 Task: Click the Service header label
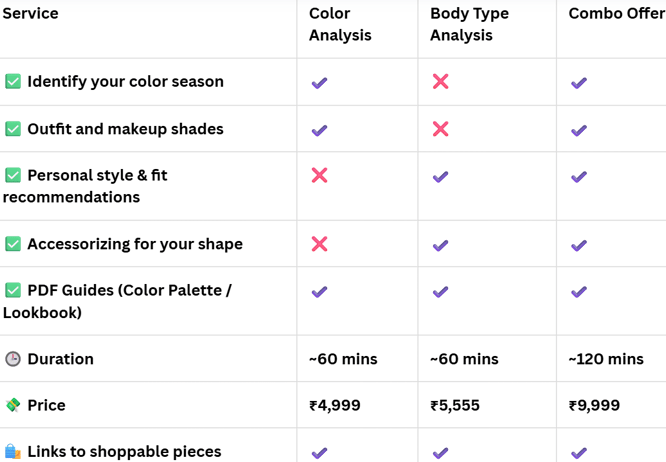[30, 14]
